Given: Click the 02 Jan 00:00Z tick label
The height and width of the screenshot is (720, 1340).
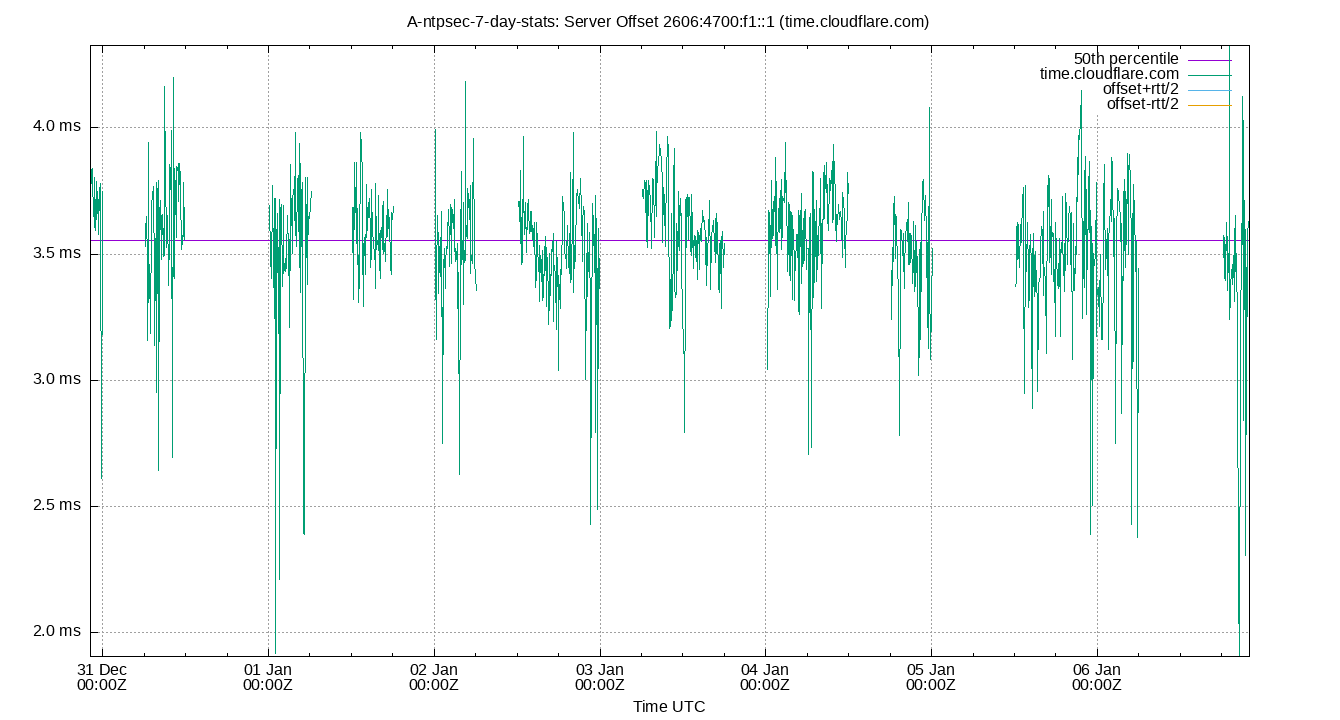Looking at the screenshot, I should pos(432,676).
